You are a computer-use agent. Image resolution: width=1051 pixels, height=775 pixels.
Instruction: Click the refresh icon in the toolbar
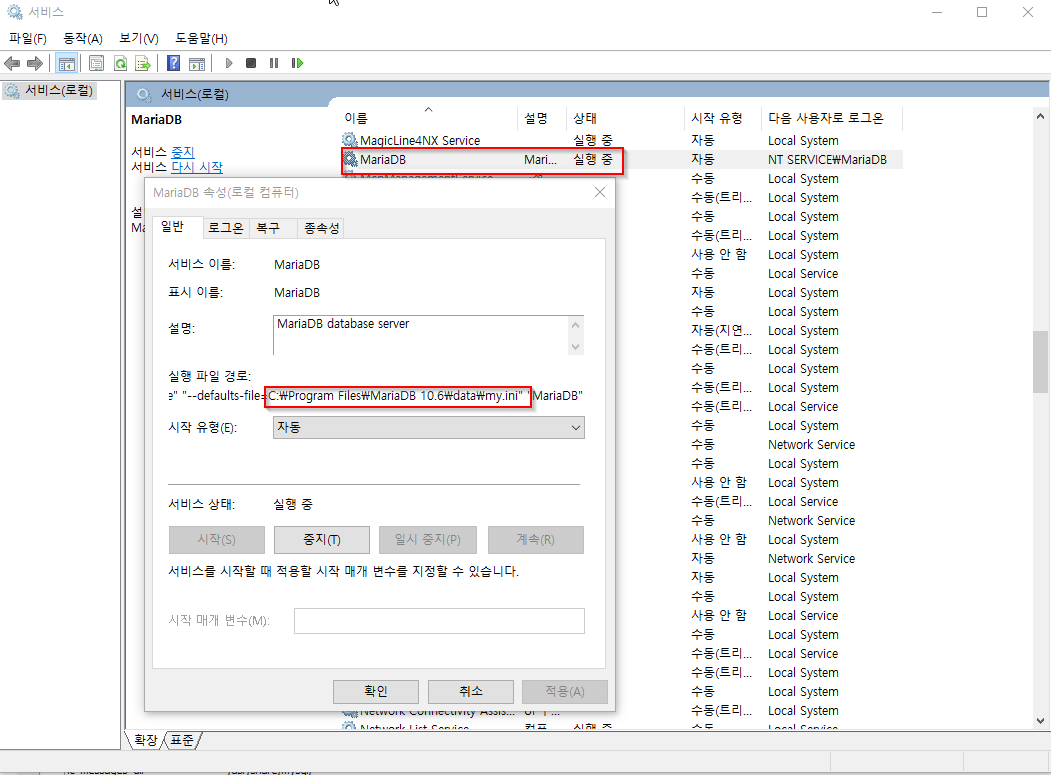[x=118, y=62]
